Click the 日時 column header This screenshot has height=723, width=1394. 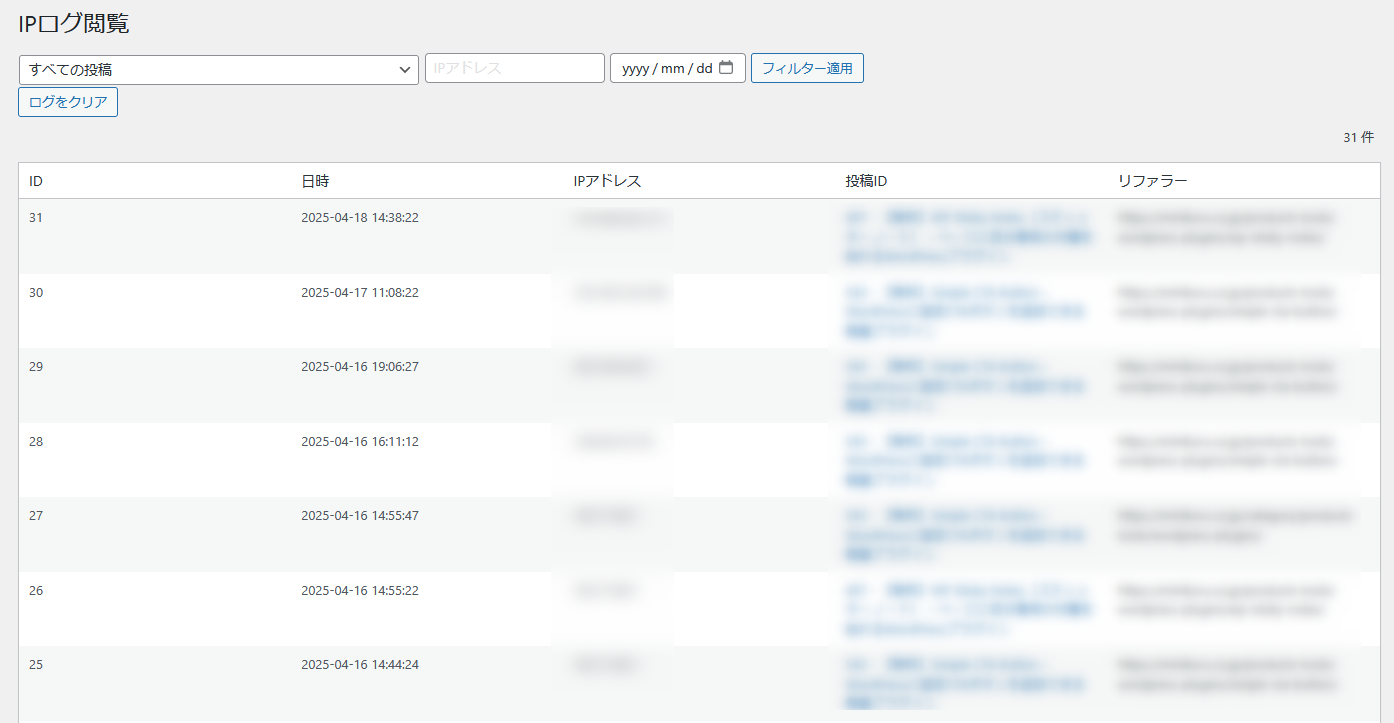point(315,181)
